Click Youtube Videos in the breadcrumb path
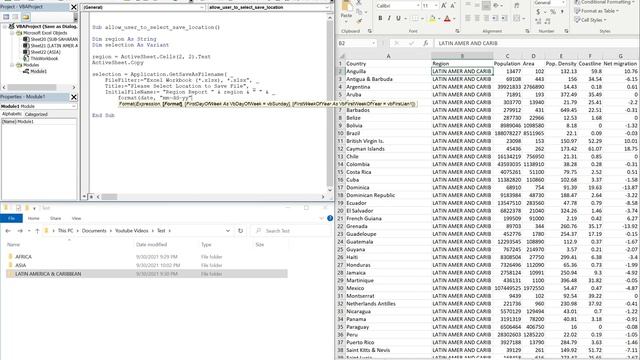The image size is (640, 360). pyautogui.click(x=131, y=231)
